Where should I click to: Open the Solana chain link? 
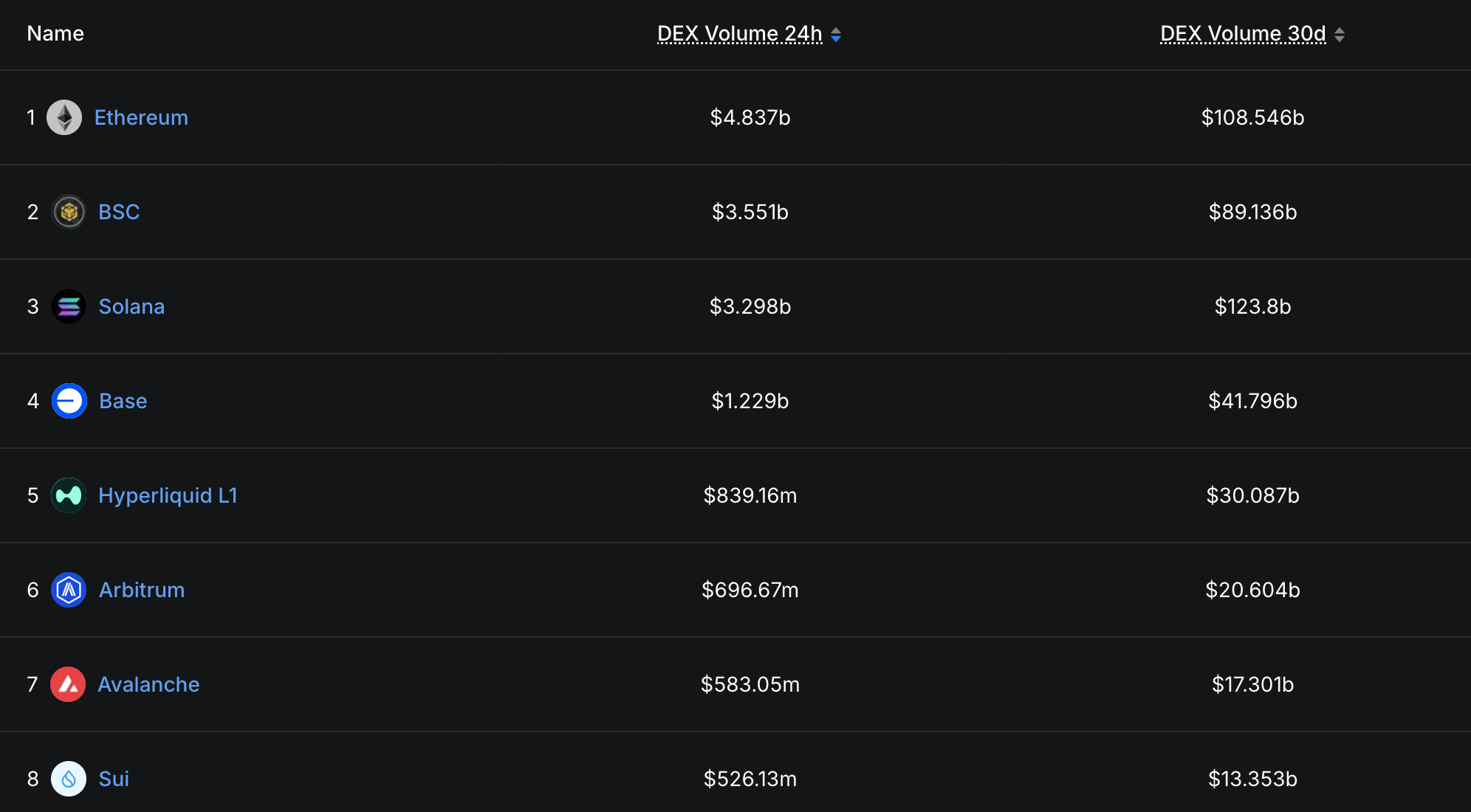131,306
